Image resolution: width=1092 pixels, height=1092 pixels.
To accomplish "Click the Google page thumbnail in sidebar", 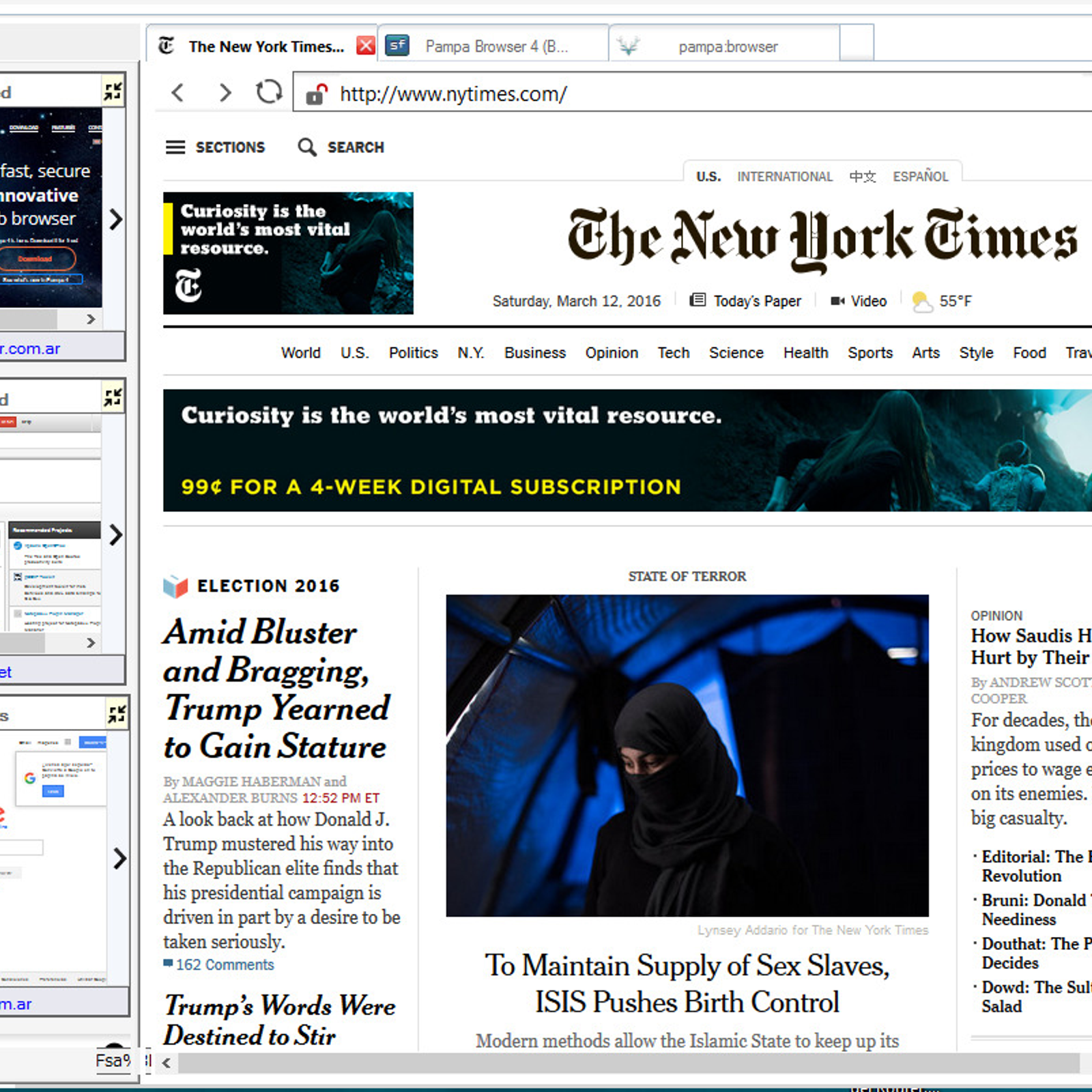I will (53, 858).
